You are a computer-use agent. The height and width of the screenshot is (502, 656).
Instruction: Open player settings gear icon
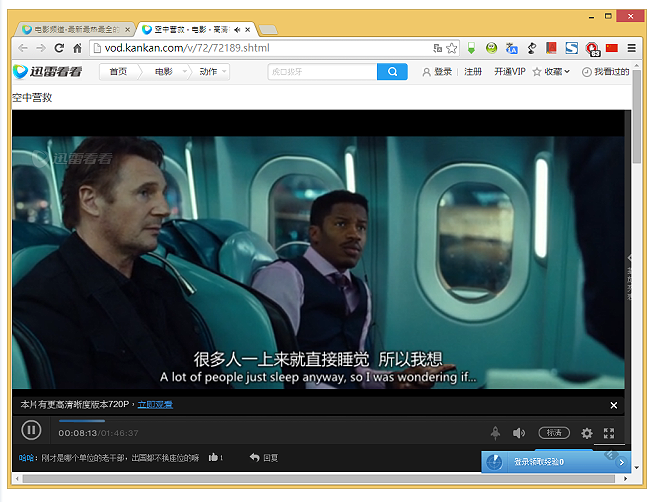pyautogui.click(x=587, y=433)
